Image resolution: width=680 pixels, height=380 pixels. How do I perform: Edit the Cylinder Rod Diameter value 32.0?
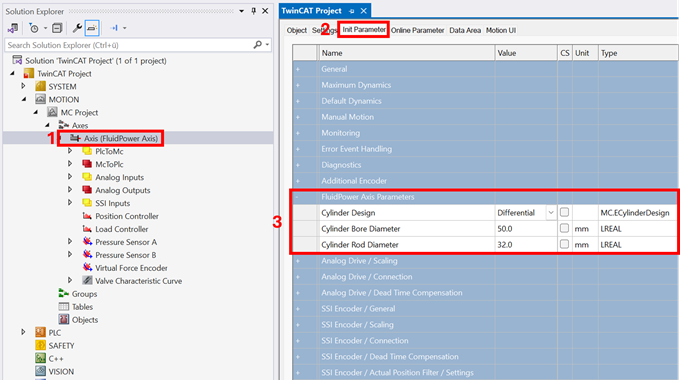click(526, 245)
